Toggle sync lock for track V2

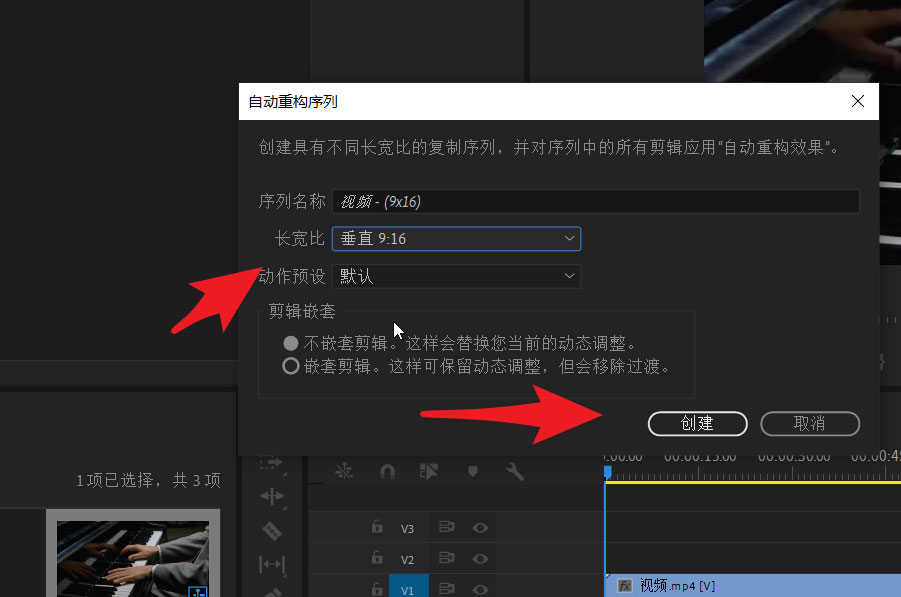tap(446, 558)
